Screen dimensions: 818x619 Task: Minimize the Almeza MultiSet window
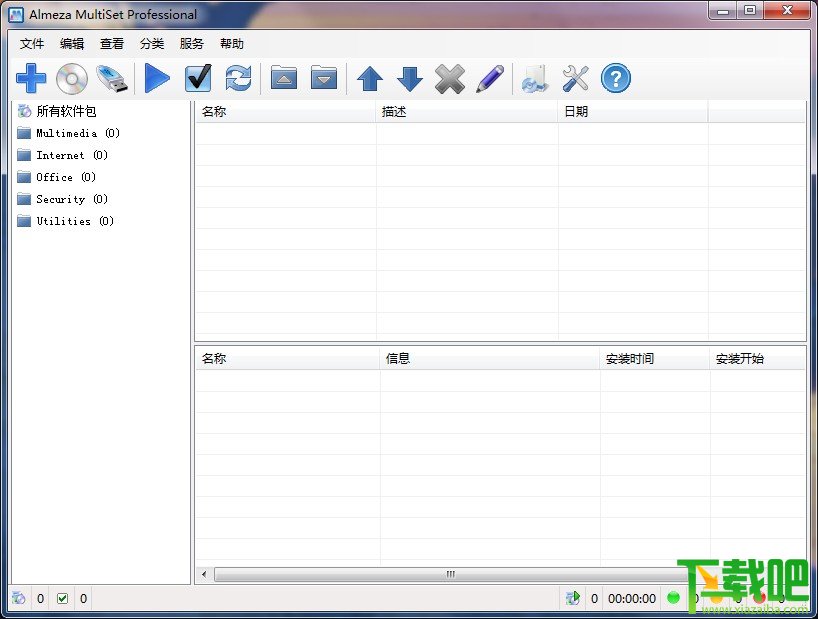[x=723, y=11]
